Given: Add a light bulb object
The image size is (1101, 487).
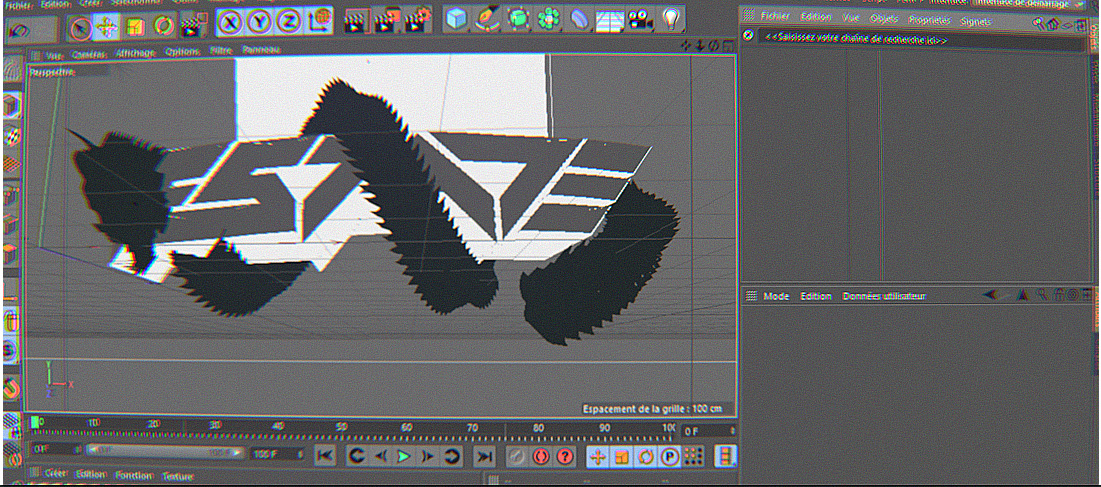Looking at the screenshot, I should tap(672, 18).
